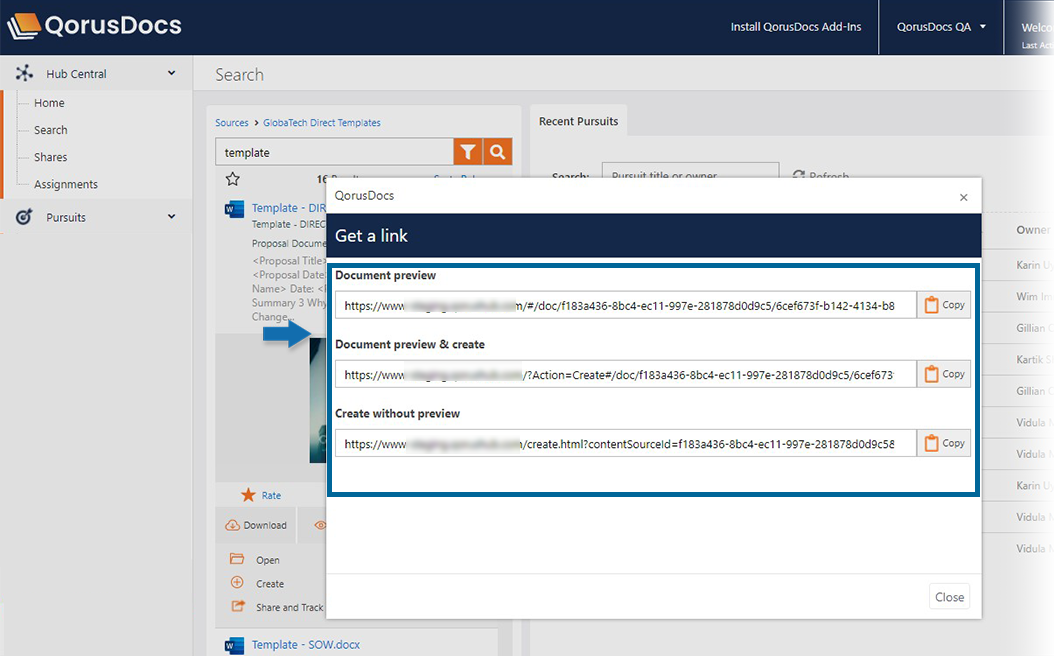Open Assignments in sidebar
Viewport: 1054px width, 656px height.
pyautogui.click(x=66, y=184)
